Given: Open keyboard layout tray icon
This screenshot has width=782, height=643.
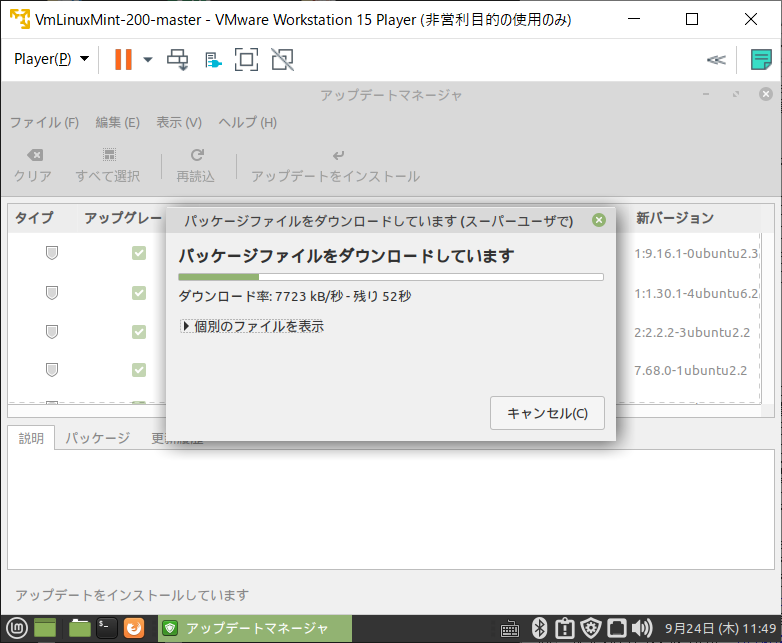Looking at the screenshot, I should 510,629.
